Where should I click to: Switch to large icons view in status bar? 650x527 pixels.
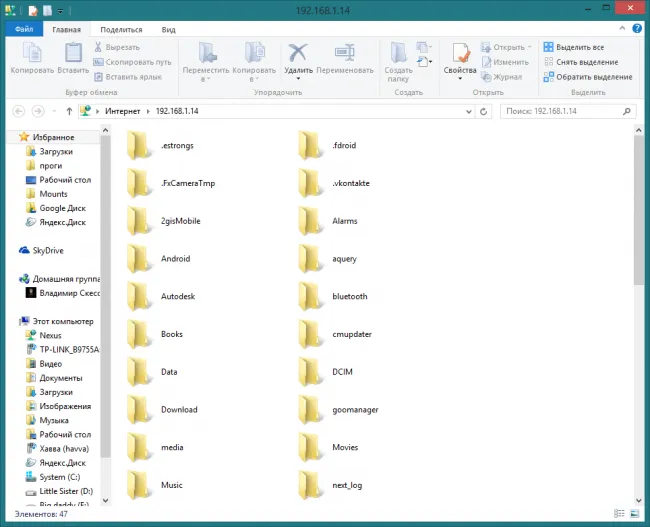coord(634,514)
